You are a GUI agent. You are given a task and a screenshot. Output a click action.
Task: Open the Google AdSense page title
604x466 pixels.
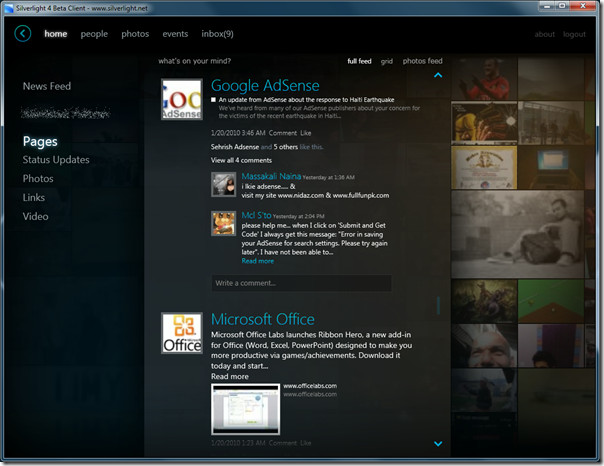(265, 85)
